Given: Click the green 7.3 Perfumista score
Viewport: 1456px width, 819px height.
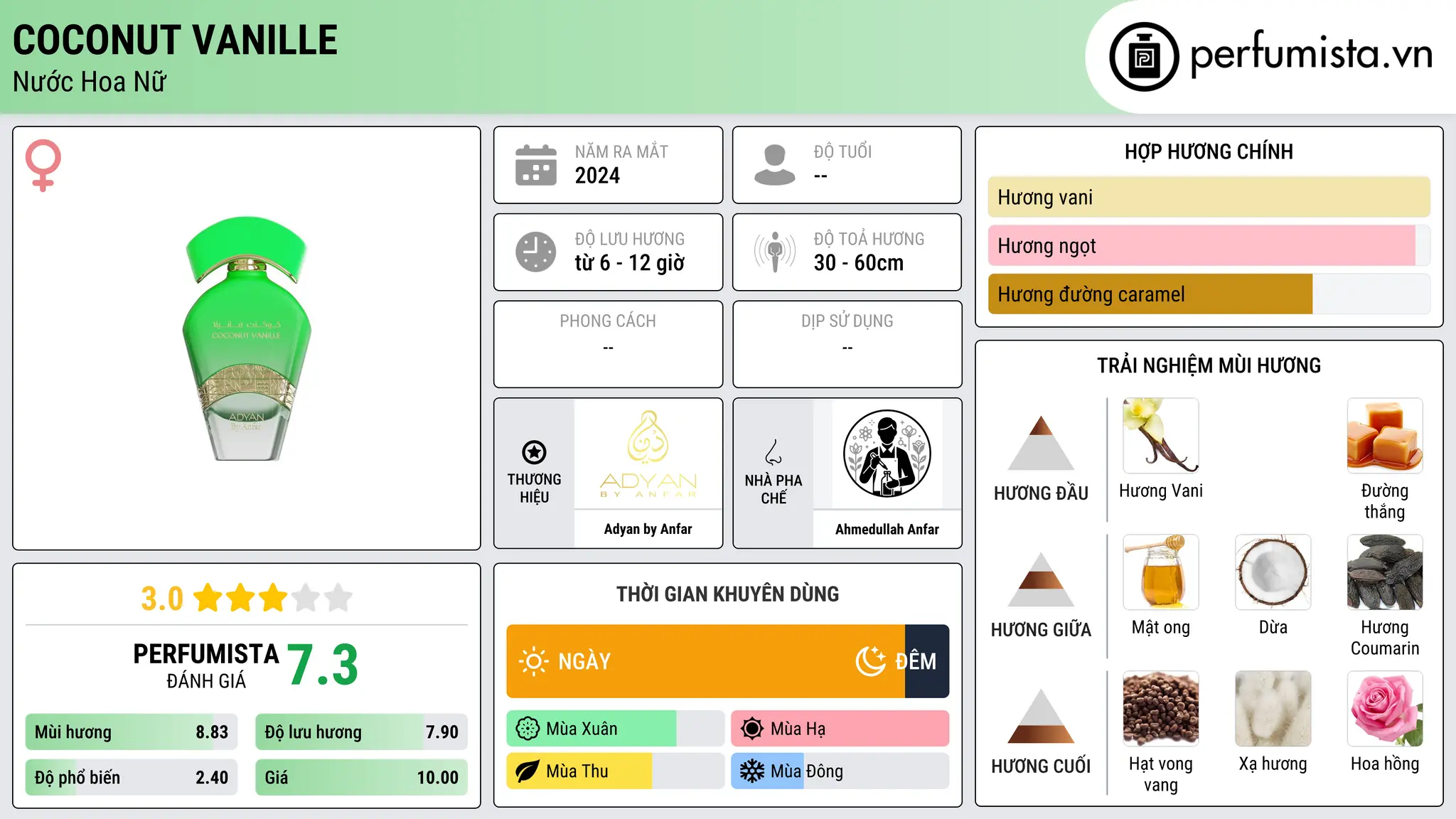Looking at the screenshot, I should (323, 665).
